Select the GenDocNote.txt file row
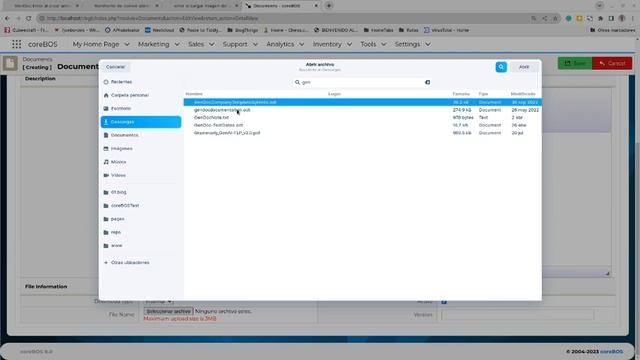 tap(362, 118)
